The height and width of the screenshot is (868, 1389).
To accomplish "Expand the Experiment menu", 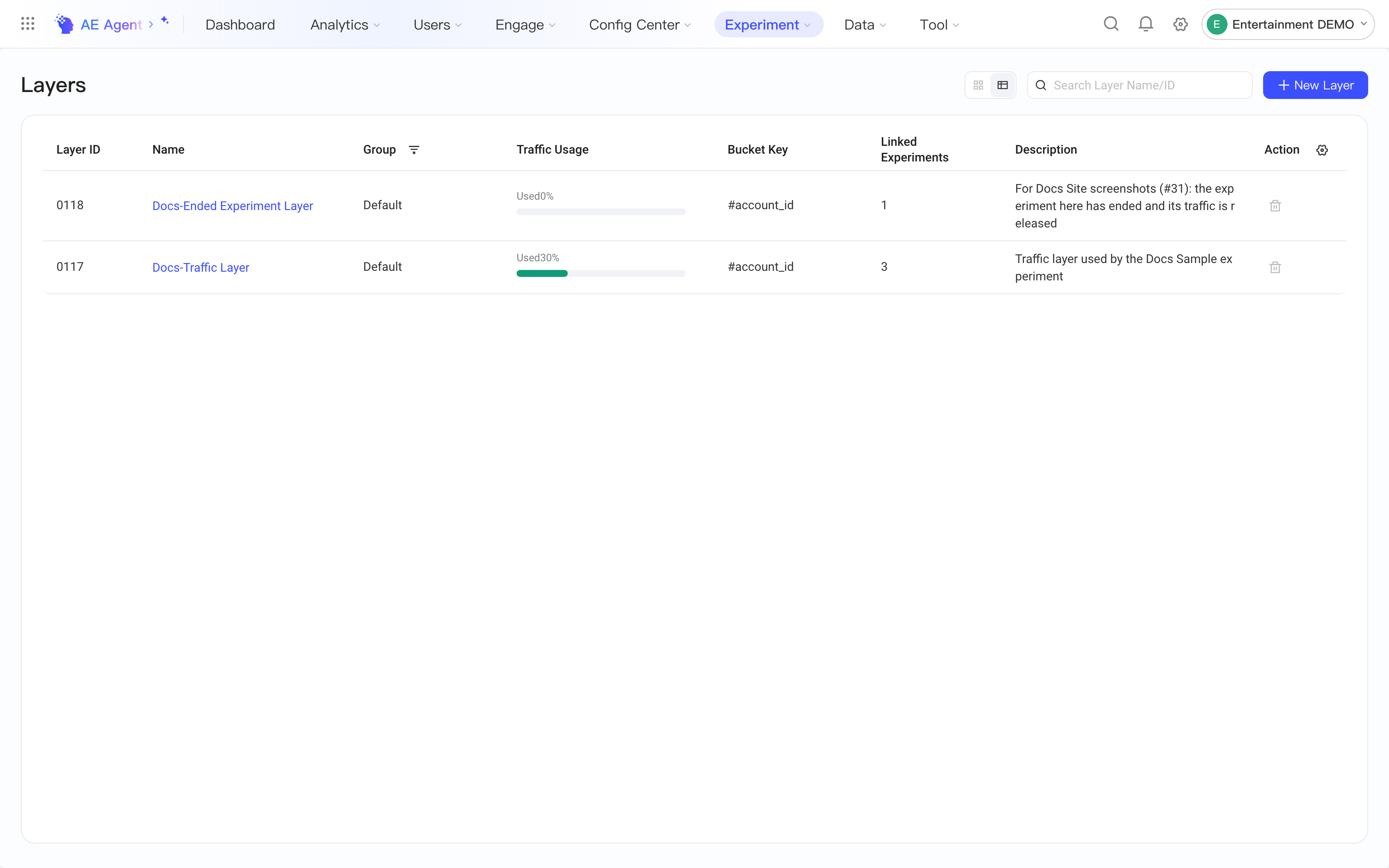I will point(769,25).
